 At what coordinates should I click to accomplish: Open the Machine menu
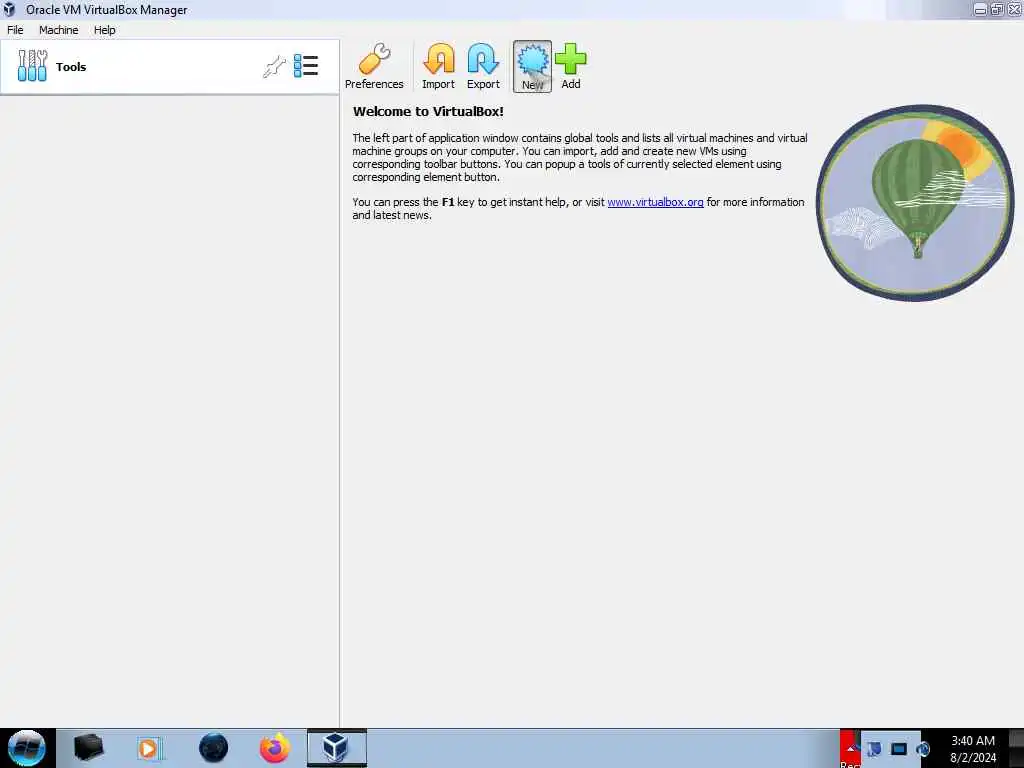59,30
